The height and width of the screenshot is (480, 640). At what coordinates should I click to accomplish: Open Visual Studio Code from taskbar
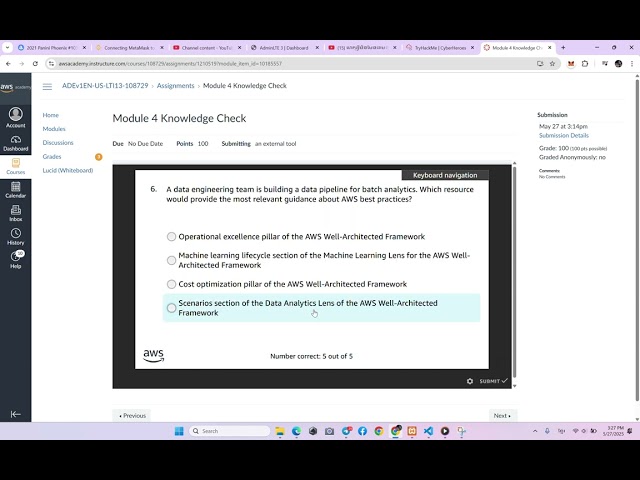point(428,431)
